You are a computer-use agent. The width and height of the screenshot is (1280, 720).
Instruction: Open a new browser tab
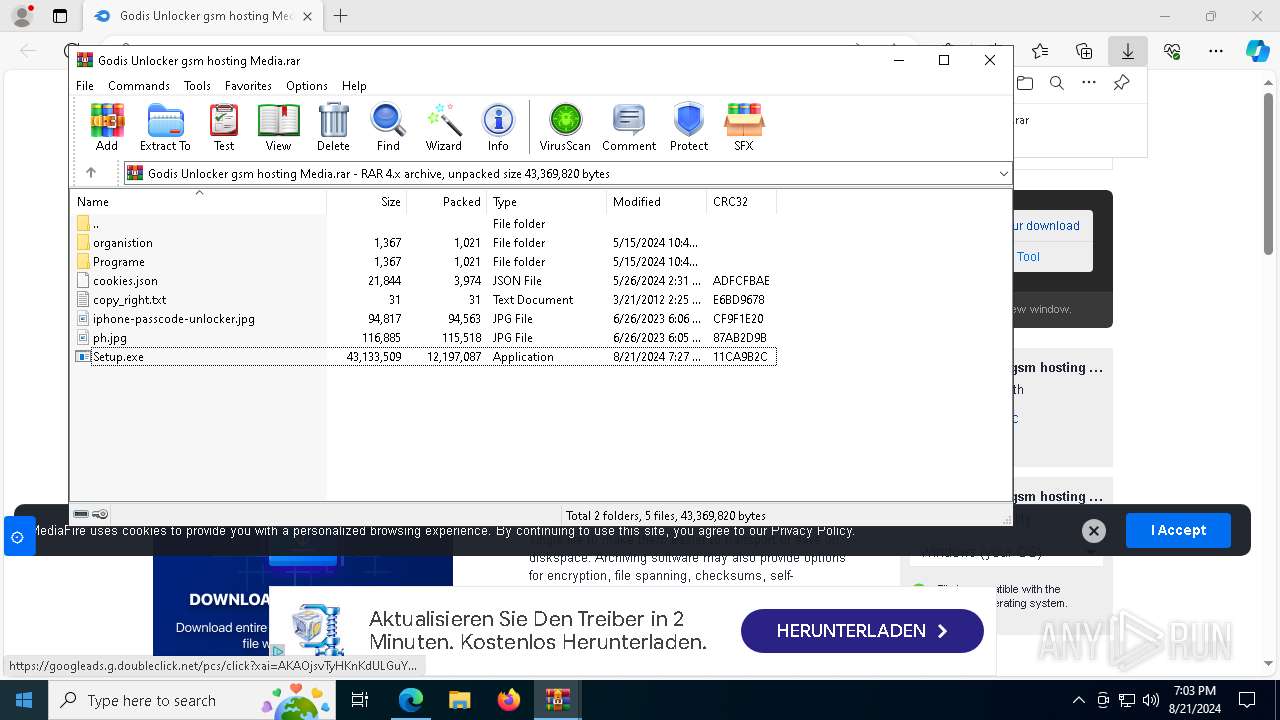point(341,16)
